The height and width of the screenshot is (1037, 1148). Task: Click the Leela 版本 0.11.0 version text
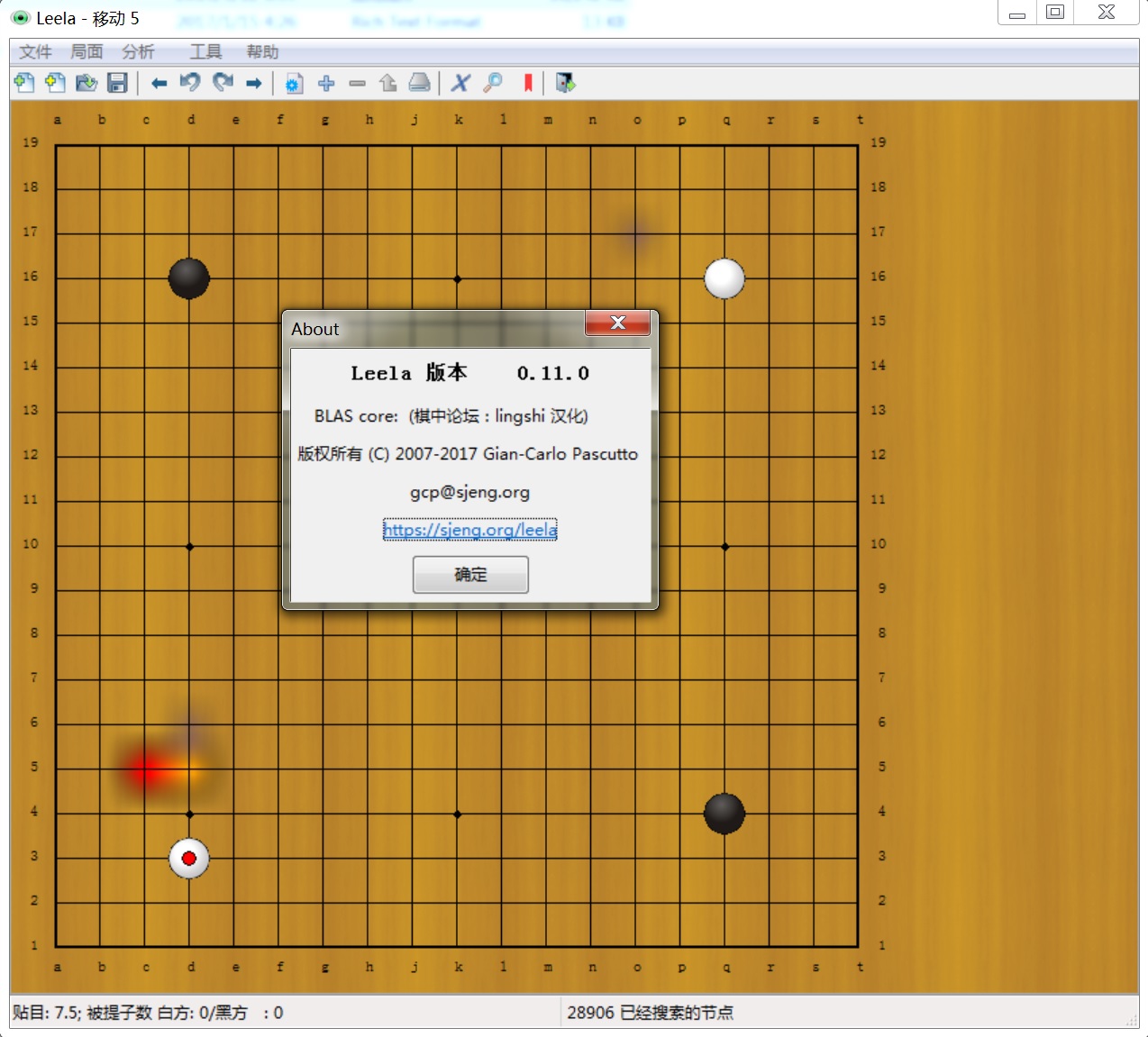point(469,373)
